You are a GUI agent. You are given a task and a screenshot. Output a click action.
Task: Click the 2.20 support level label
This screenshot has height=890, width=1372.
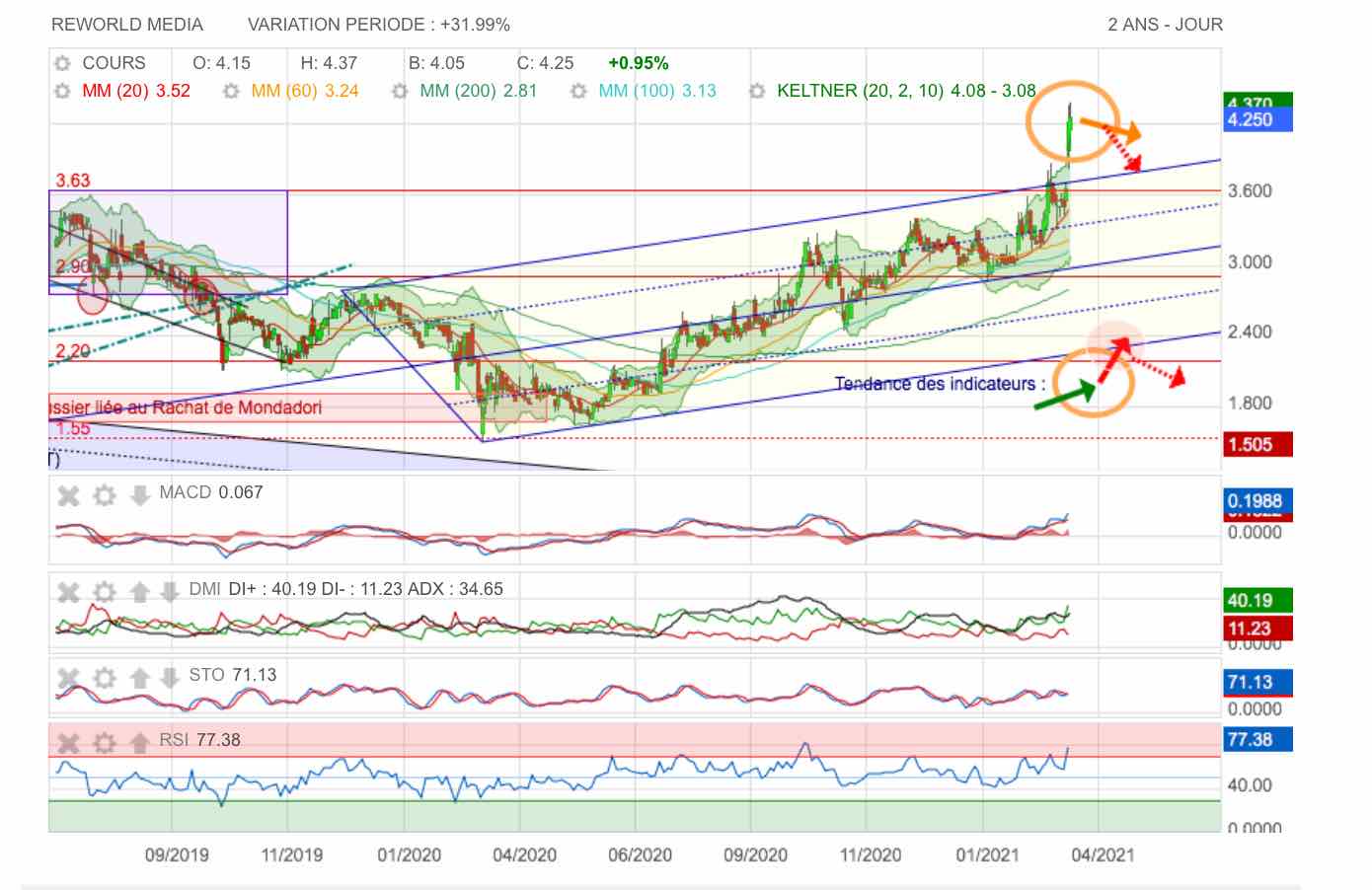pos(72,351)
